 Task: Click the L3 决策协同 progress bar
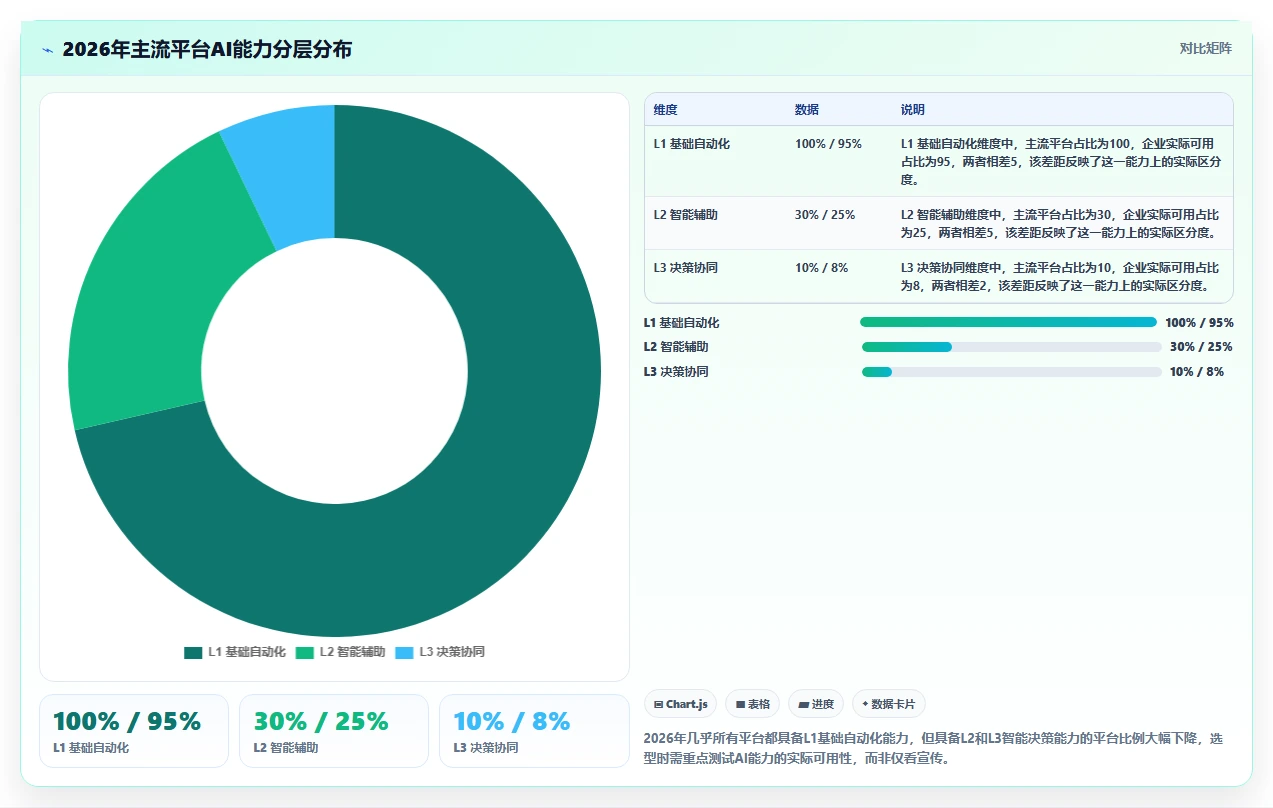(1011, 372)
